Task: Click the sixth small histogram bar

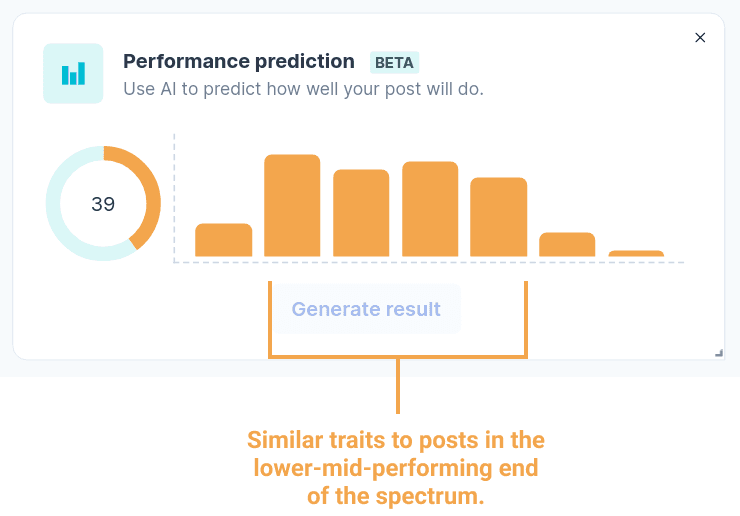Action: (567, 245)
